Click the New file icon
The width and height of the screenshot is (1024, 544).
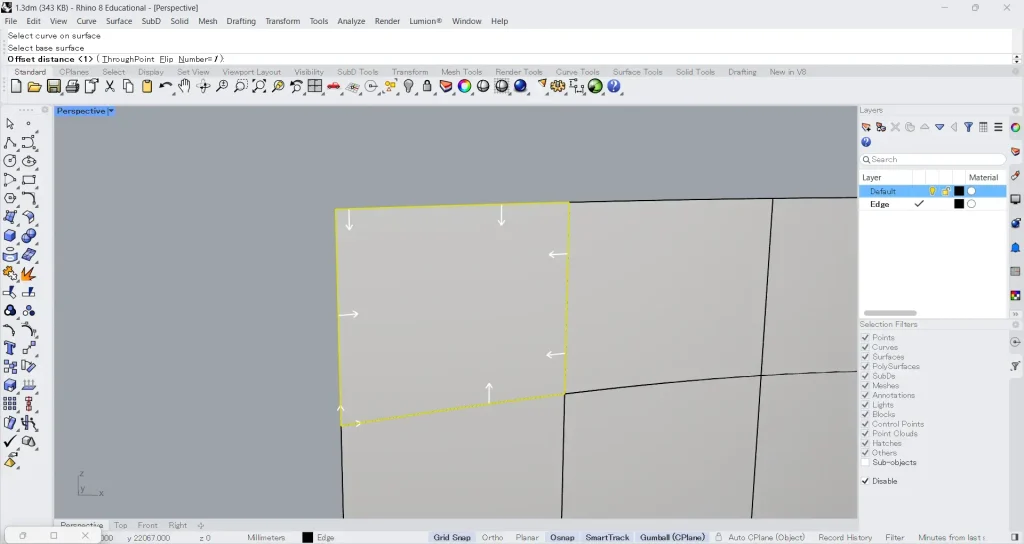(16, 86)
